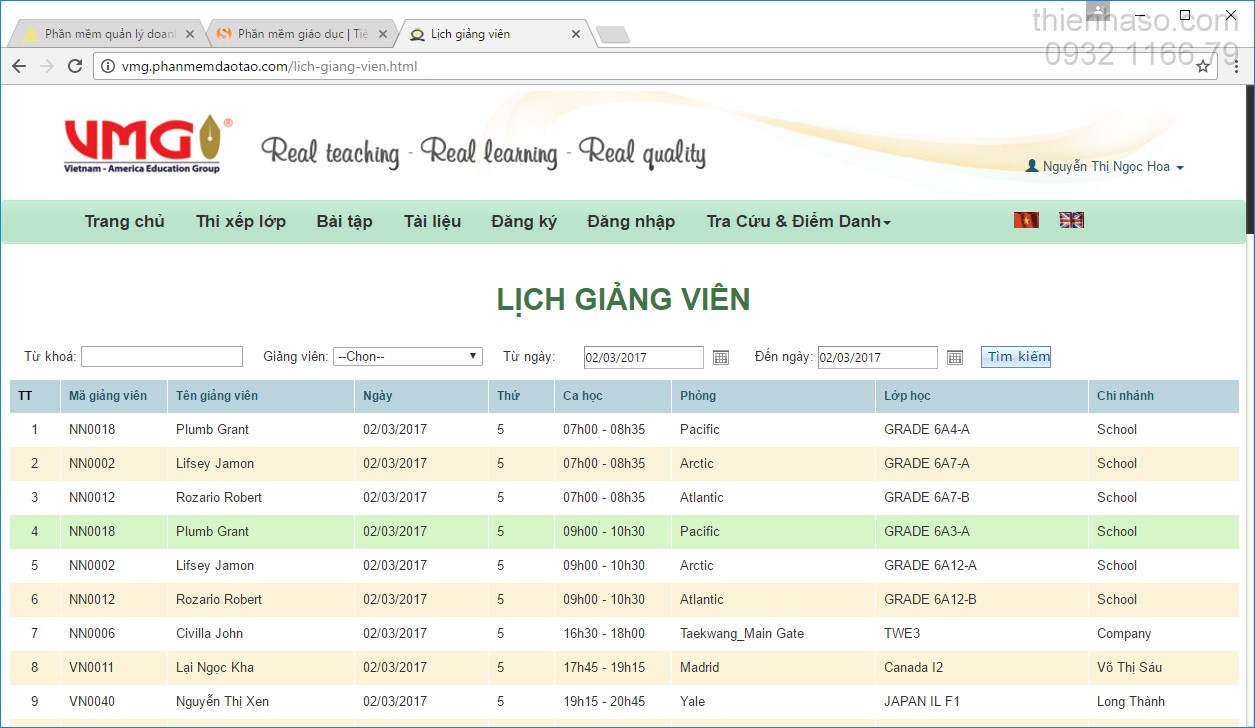Close the Lịch giảng viên browser tab
The image size is (1255, 728).
click(576, 34)
